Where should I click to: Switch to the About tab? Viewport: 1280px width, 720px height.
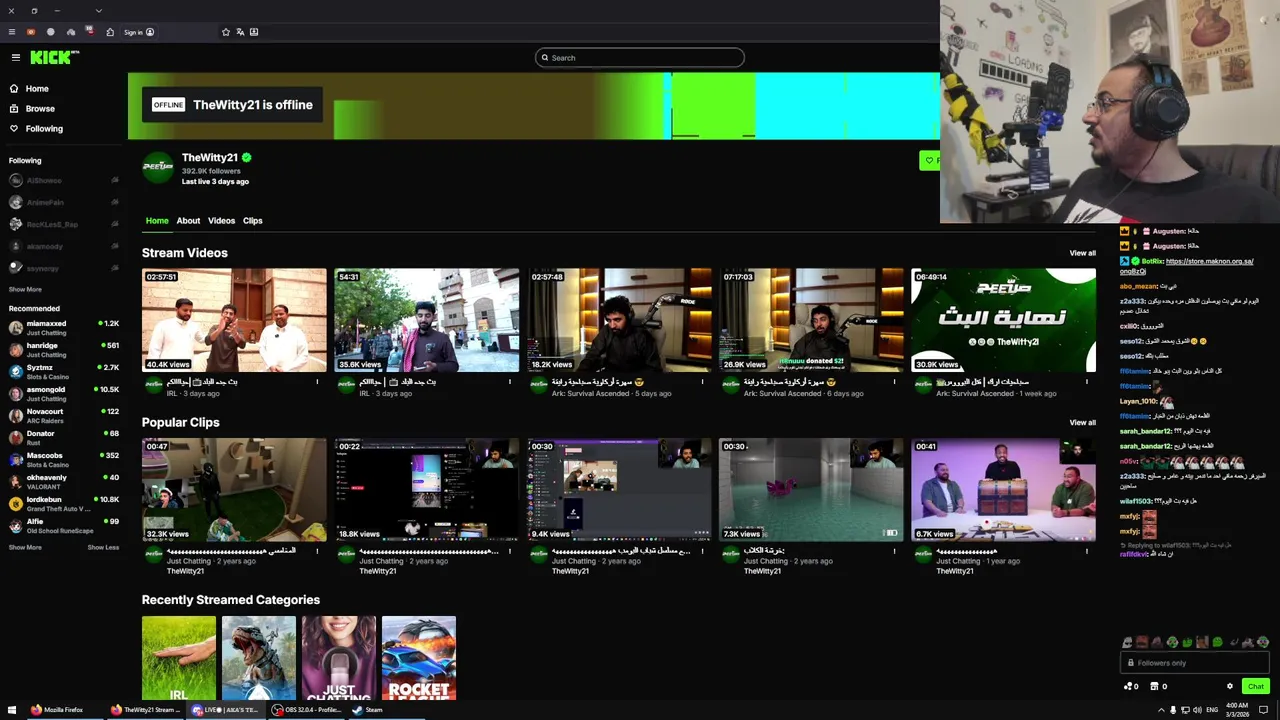188,221
